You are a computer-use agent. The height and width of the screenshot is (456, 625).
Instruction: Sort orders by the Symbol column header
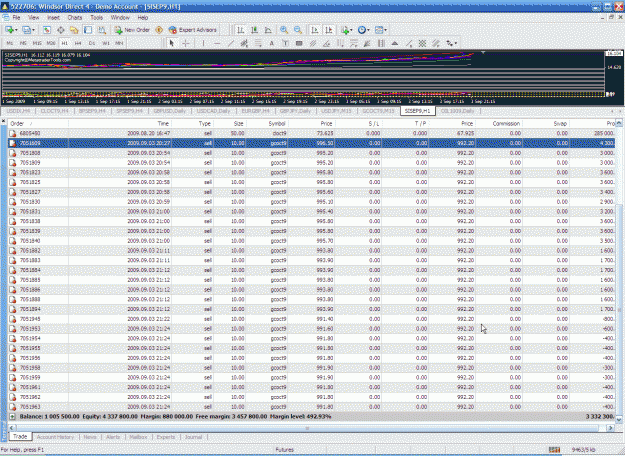[x=266, y=124]
